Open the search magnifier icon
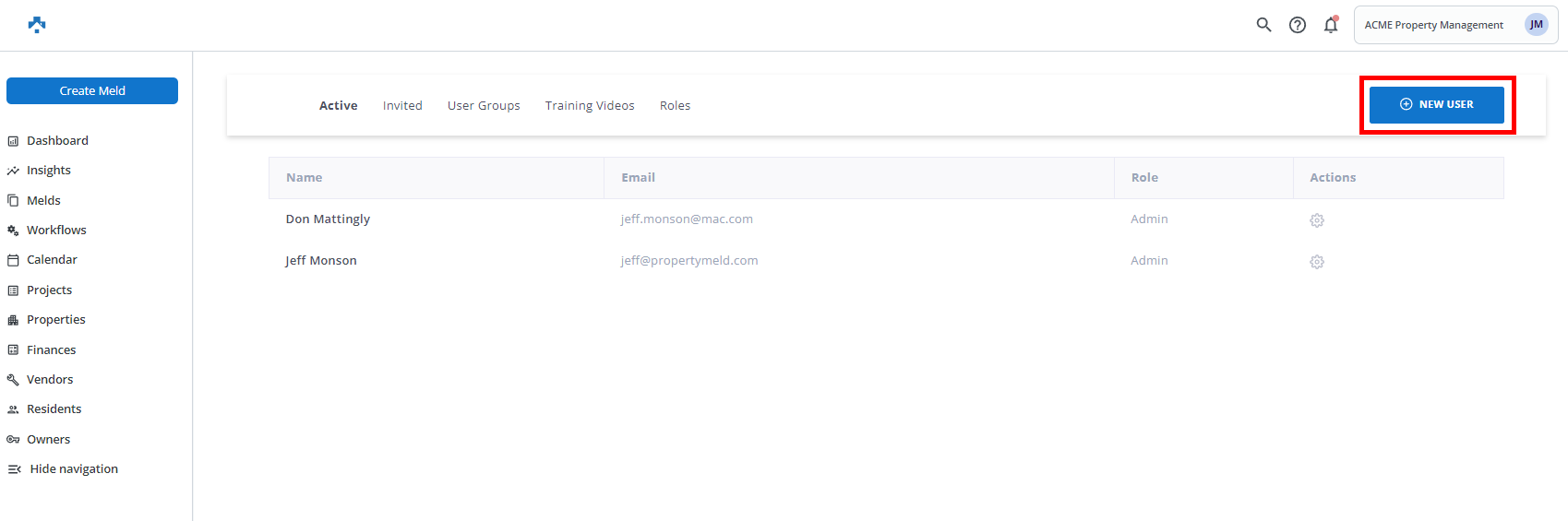 tap(1263, 25)
